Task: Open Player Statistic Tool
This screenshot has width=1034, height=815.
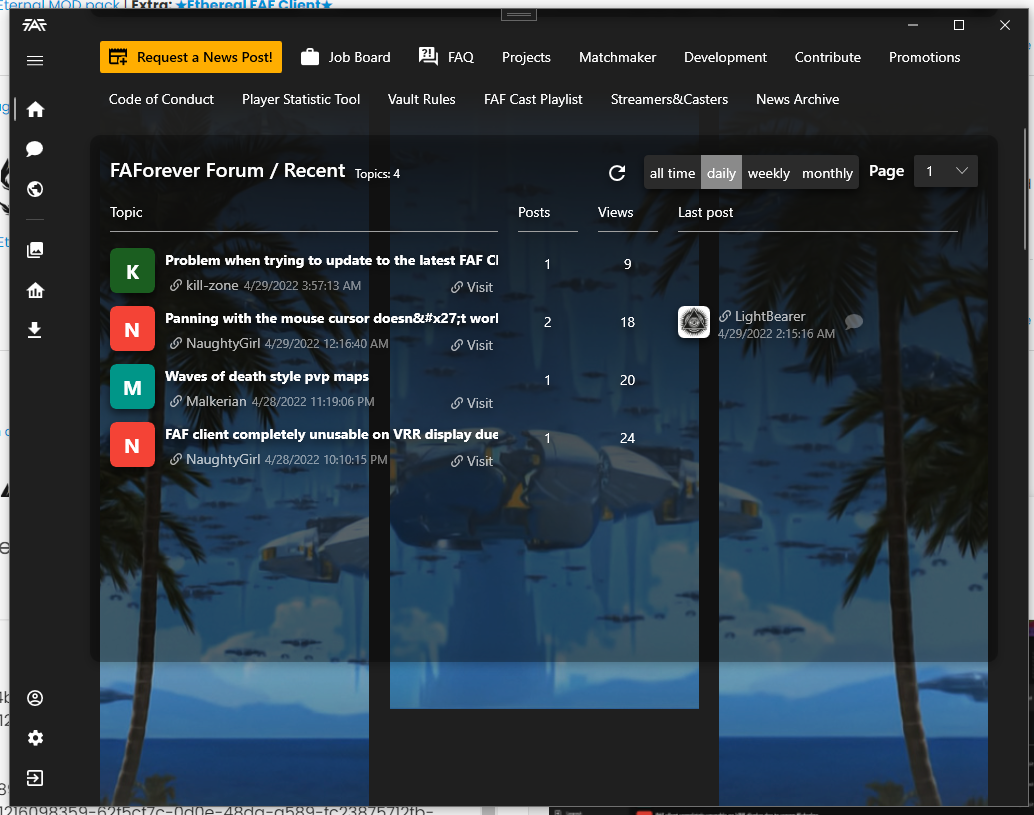Action: pos(301,100)
